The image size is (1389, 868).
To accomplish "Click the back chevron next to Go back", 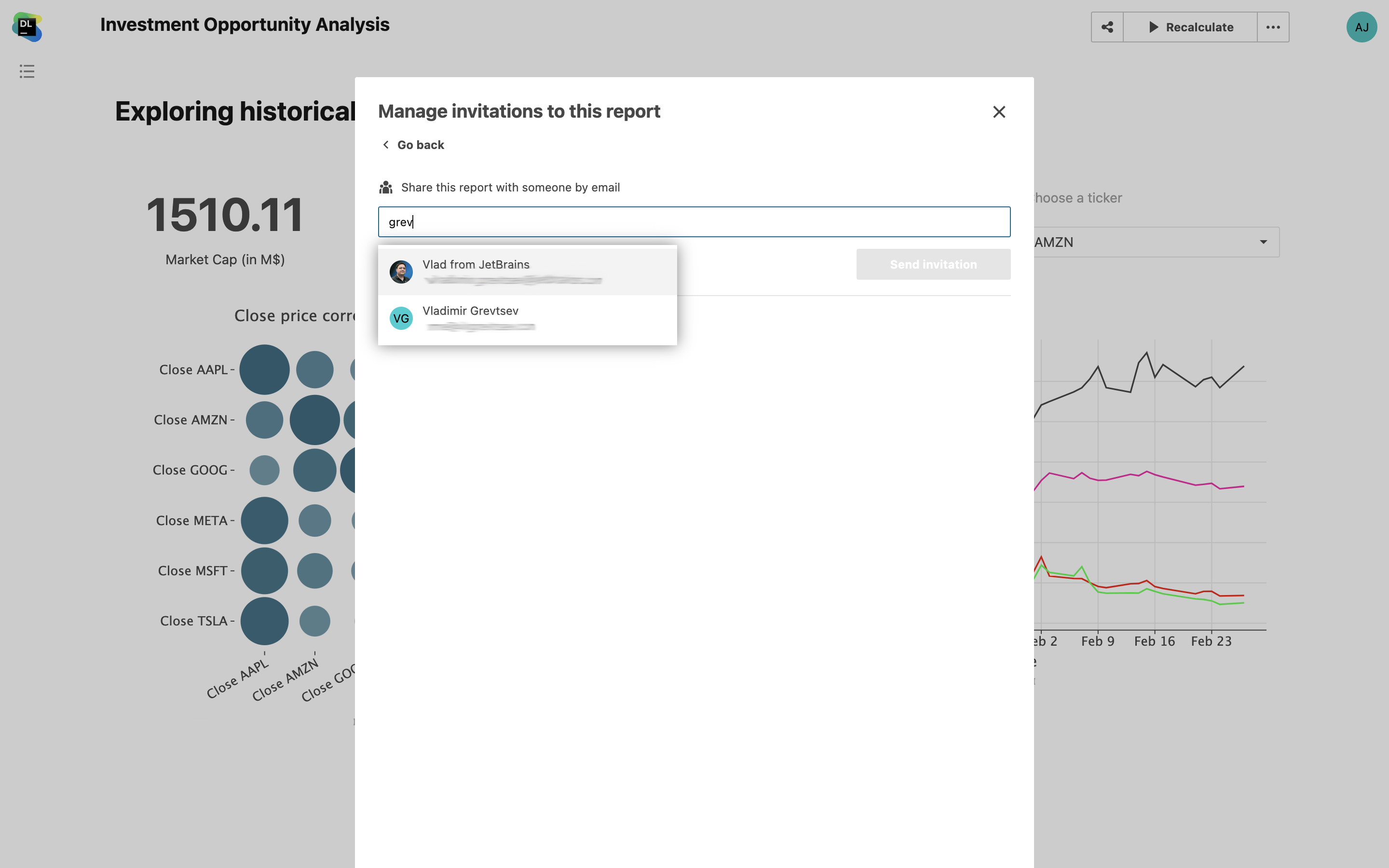I will pyautogui.click(x=386, y=145).
